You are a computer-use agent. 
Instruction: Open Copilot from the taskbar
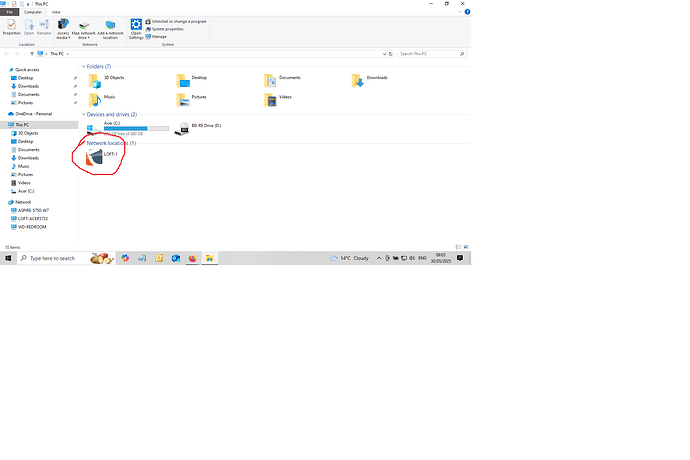tap(125, 258)
